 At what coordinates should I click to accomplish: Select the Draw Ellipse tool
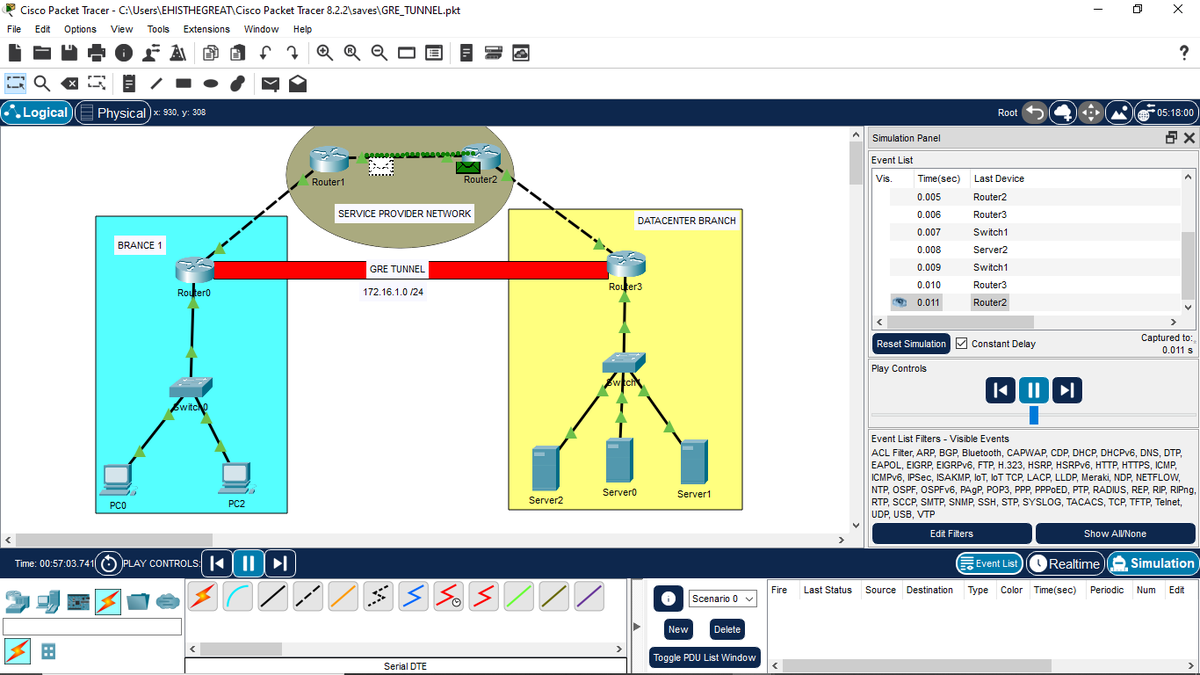pos(210,83)
